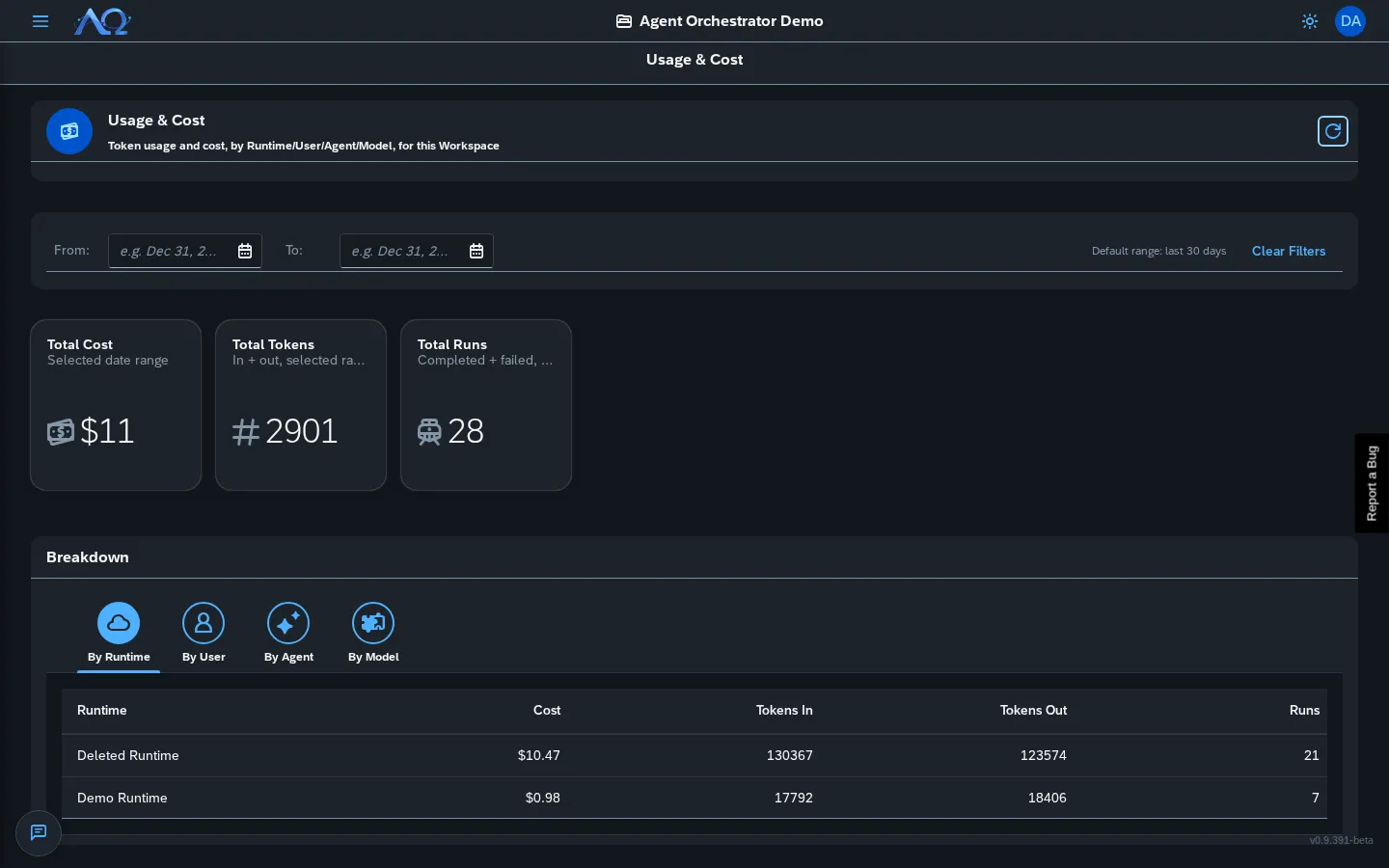
Task: Clear Filters link
Action: [1289, 251]
